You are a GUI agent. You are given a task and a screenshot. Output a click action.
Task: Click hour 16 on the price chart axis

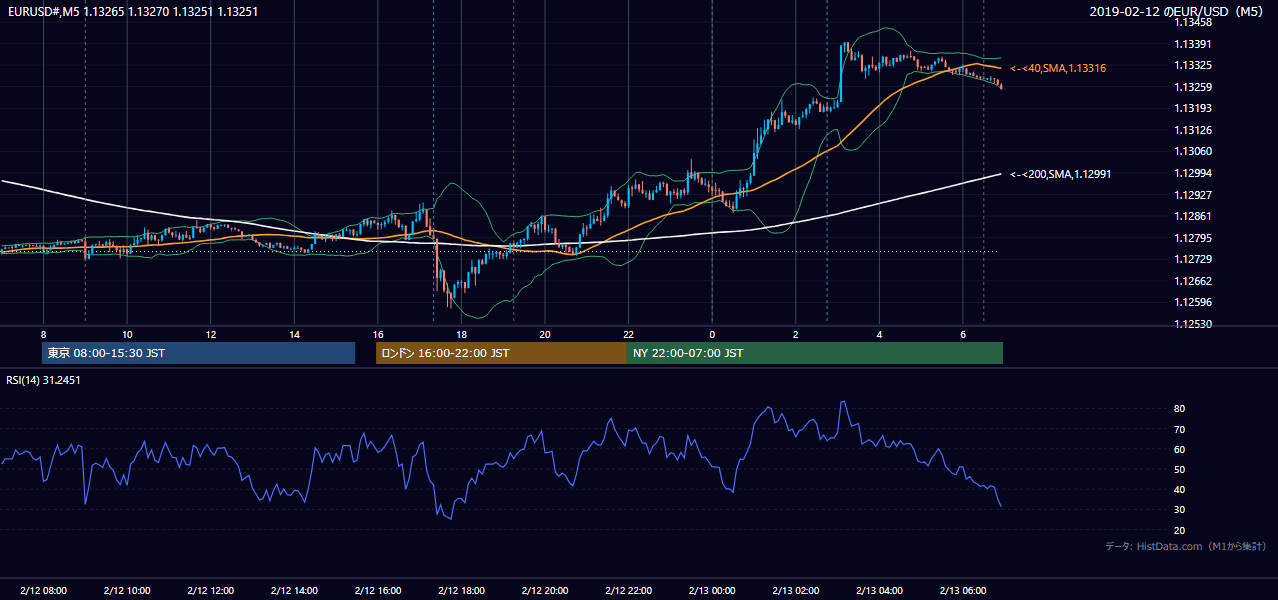378,334
